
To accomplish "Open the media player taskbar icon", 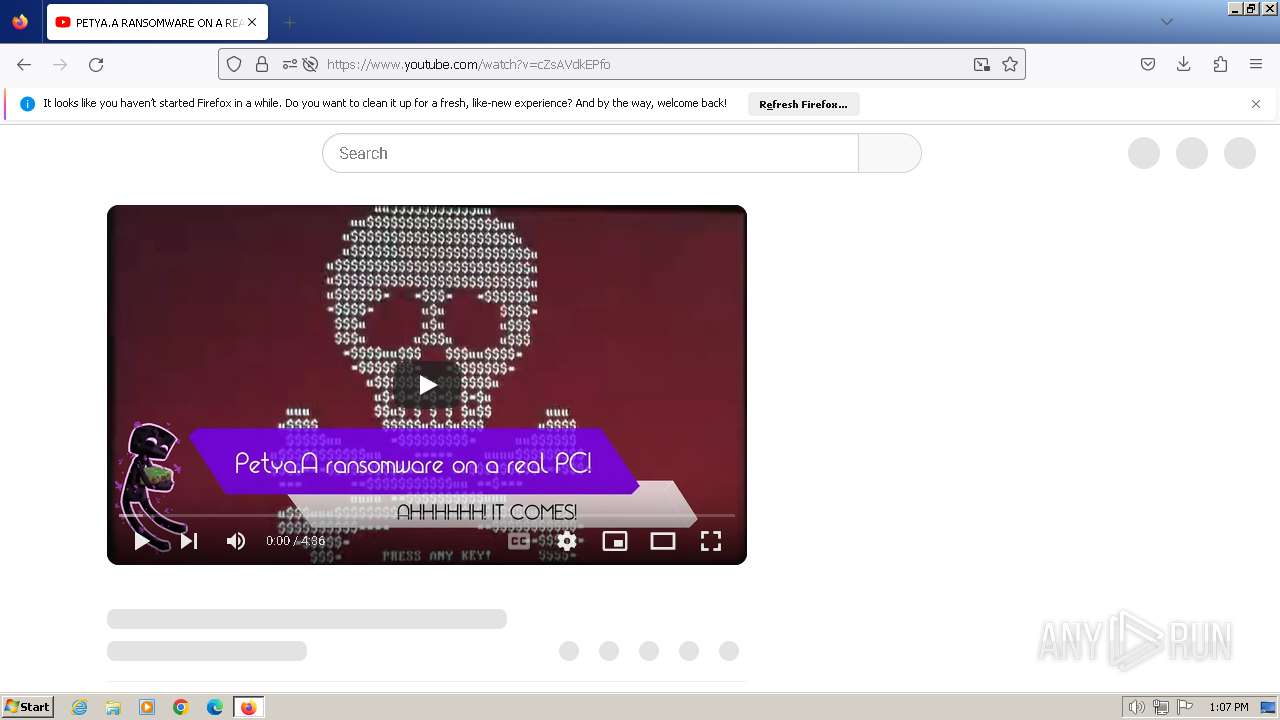I will coord(147,707).
